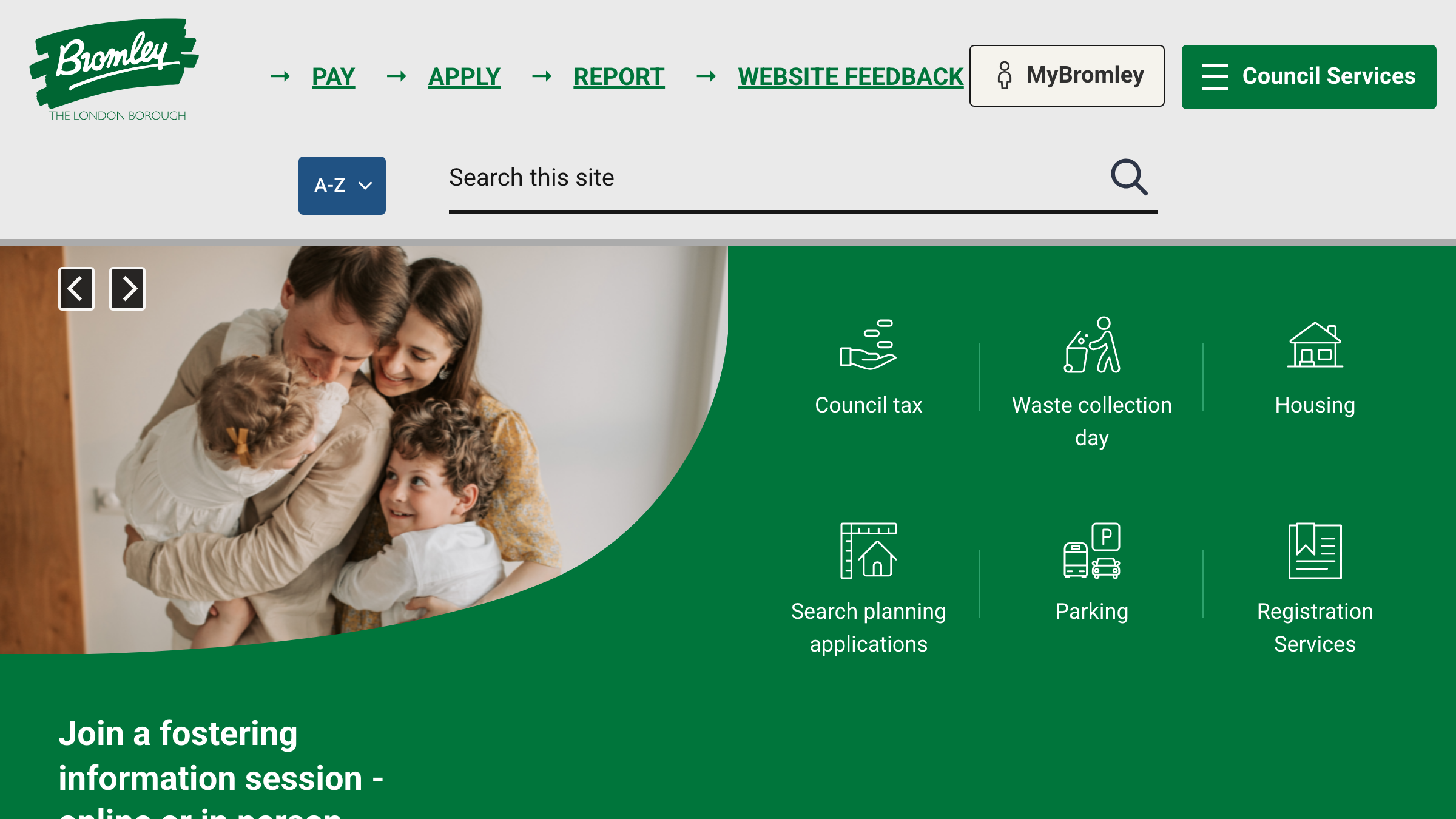Image resolution: width=1456 pixels, height=819 pixels.
Task: Expand the A-Z dropdown
Action: point(342,185)
